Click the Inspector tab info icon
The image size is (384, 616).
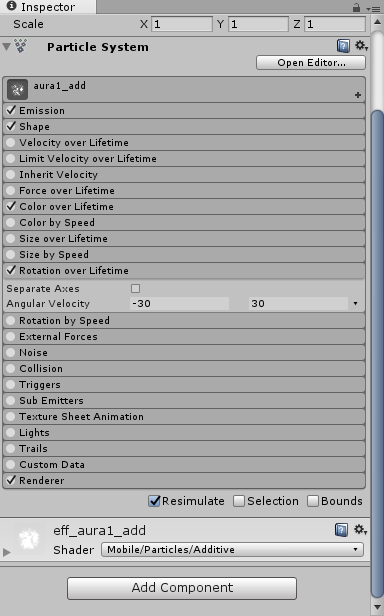[12, 6]
